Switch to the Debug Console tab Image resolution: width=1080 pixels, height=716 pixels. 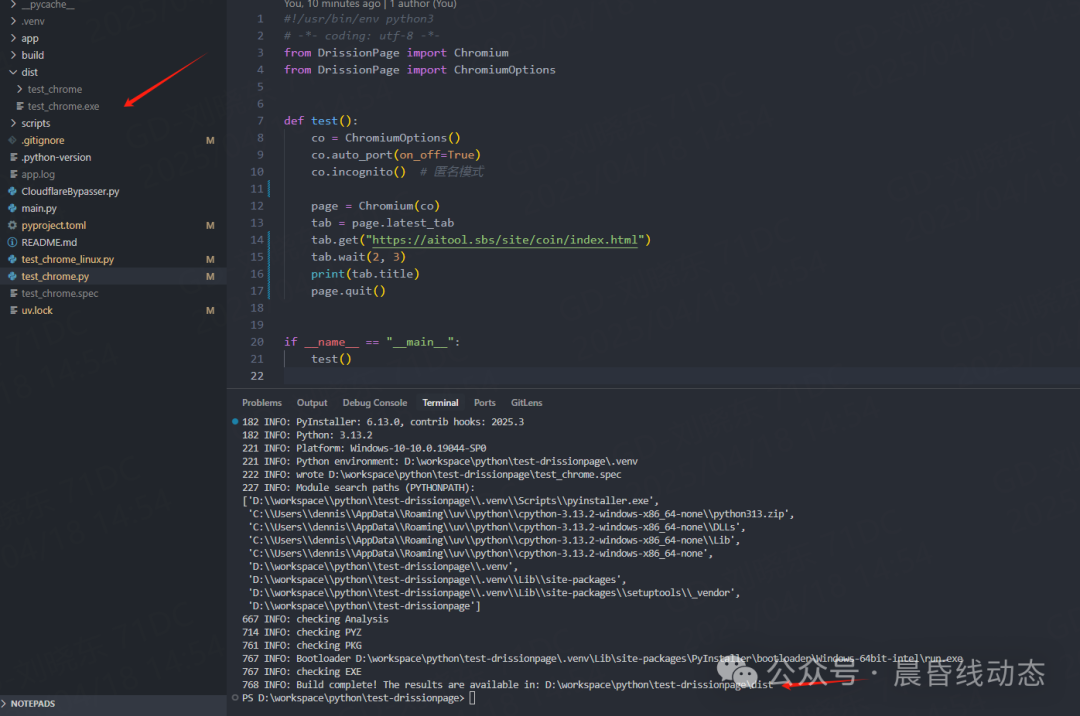click(x=375, y=403)
